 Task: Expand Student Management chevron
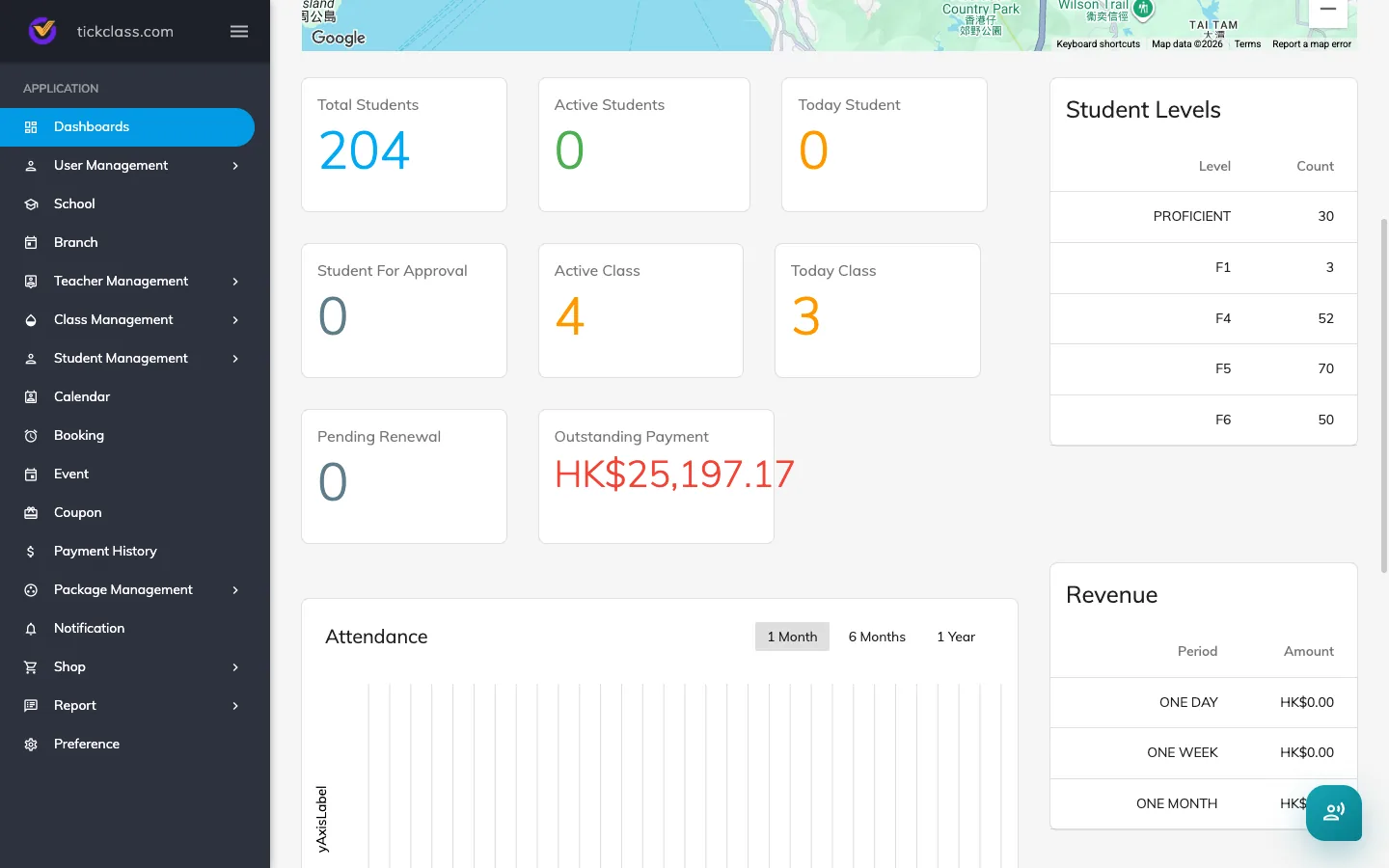tap(235, 359)
